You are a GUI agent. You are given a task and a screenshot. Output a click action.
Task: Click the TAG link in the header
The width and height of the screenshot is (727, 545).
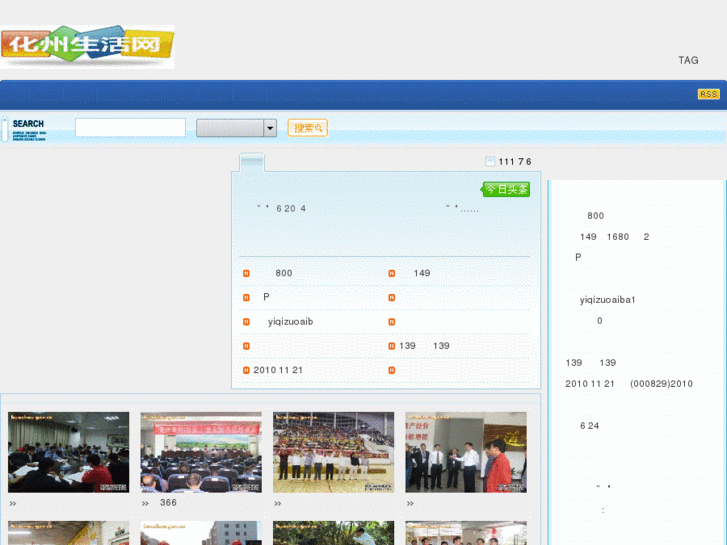(688, 60)
